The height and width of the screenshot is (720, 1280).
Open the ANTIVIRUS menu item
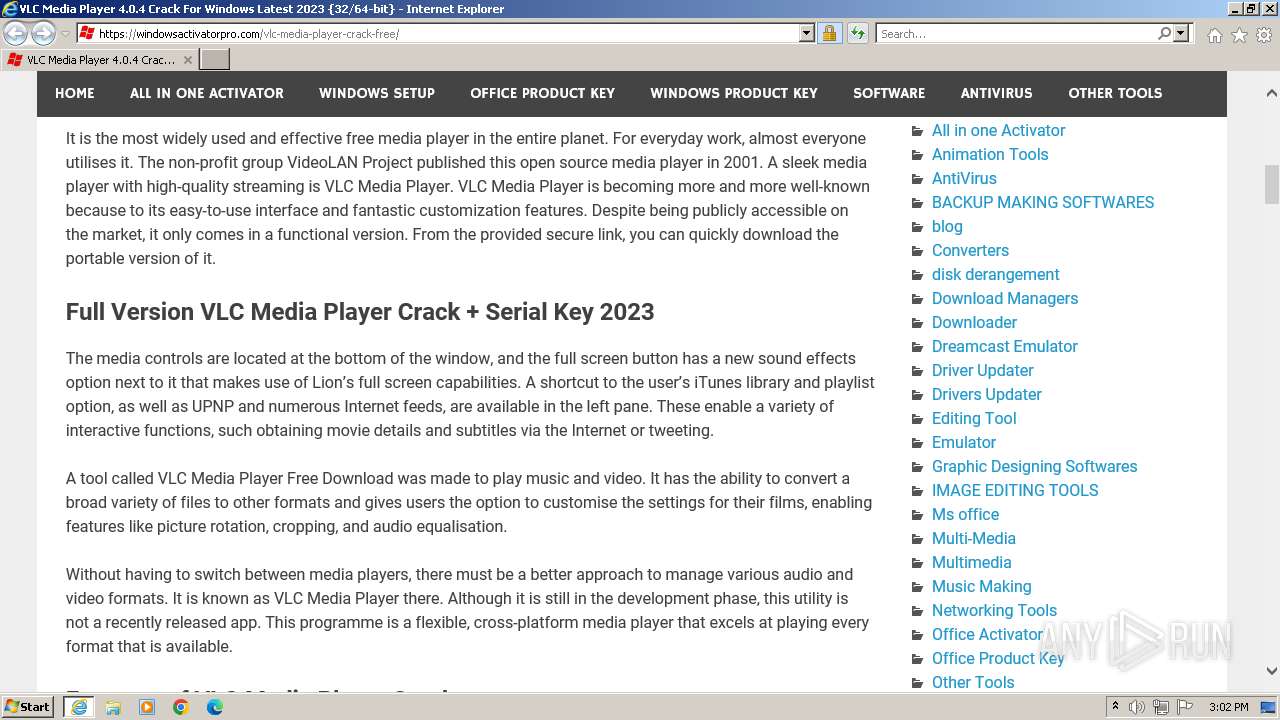pos(997,93)
